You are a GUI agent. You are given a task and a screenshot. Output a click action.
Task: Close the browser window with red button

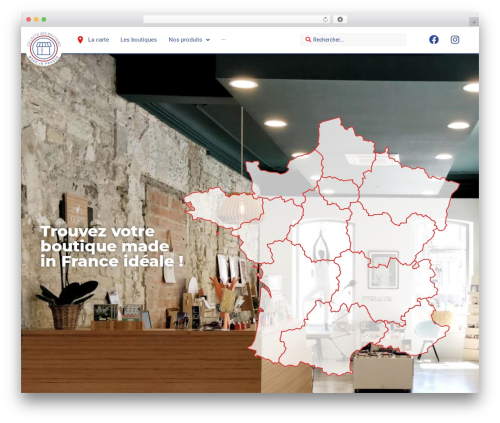pos(29,19)
